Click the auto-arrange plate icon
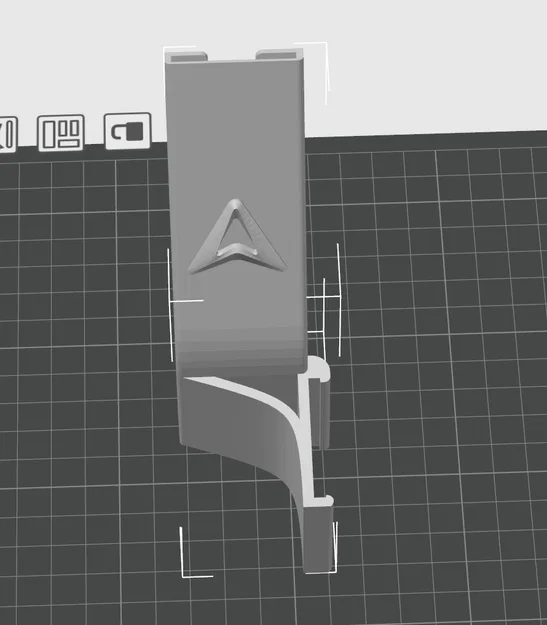This screenshot has width=547, height=625. coord(61,133)
